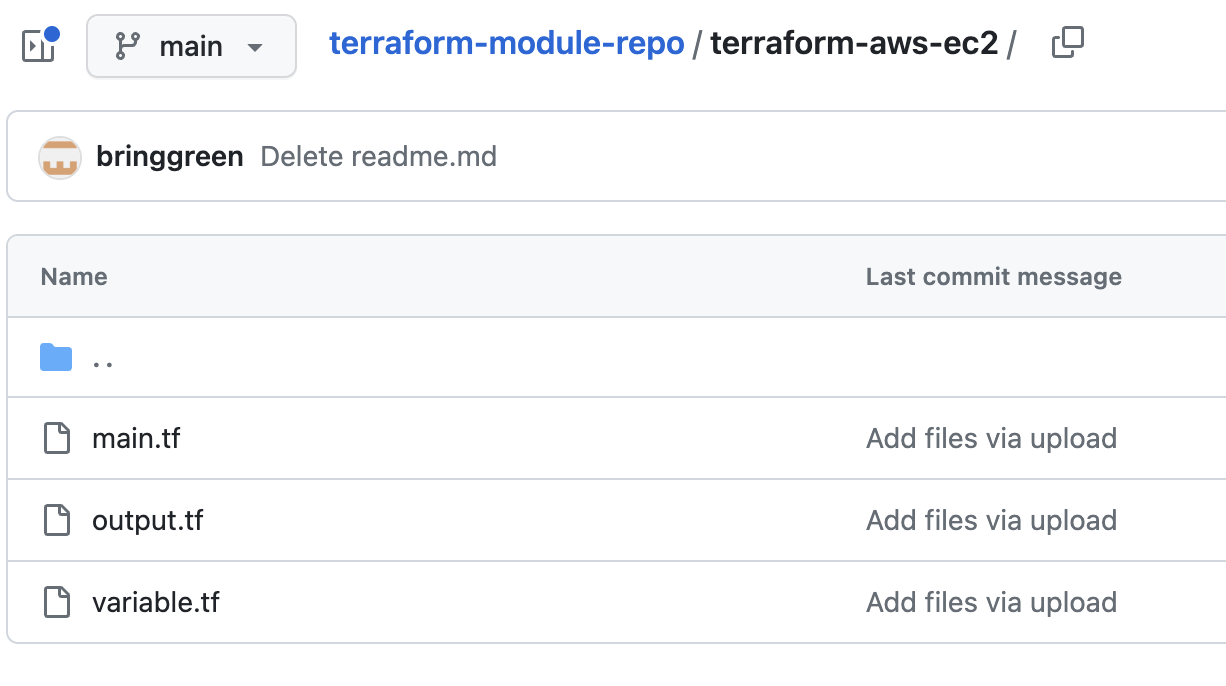Click terraform-aws-ec2 breadcrumb text
The height and width of the screenshot is (686, 1226).
click(x=854, y=44)
